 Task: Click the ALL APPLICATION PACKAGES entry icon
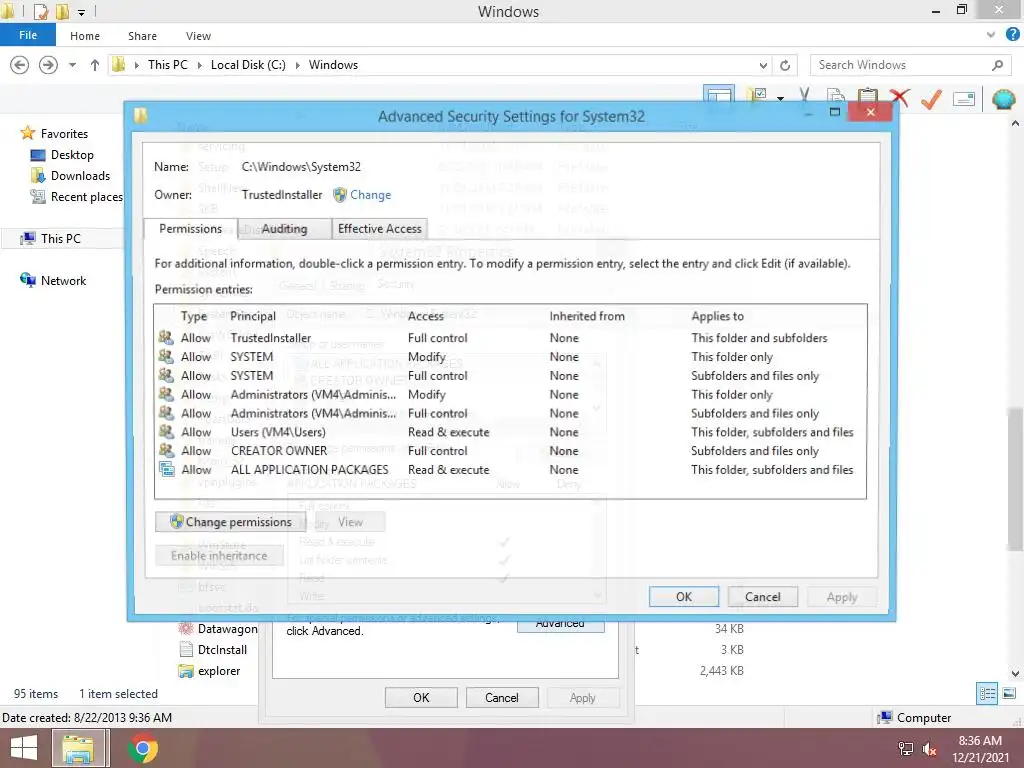[x=167, y=469]
